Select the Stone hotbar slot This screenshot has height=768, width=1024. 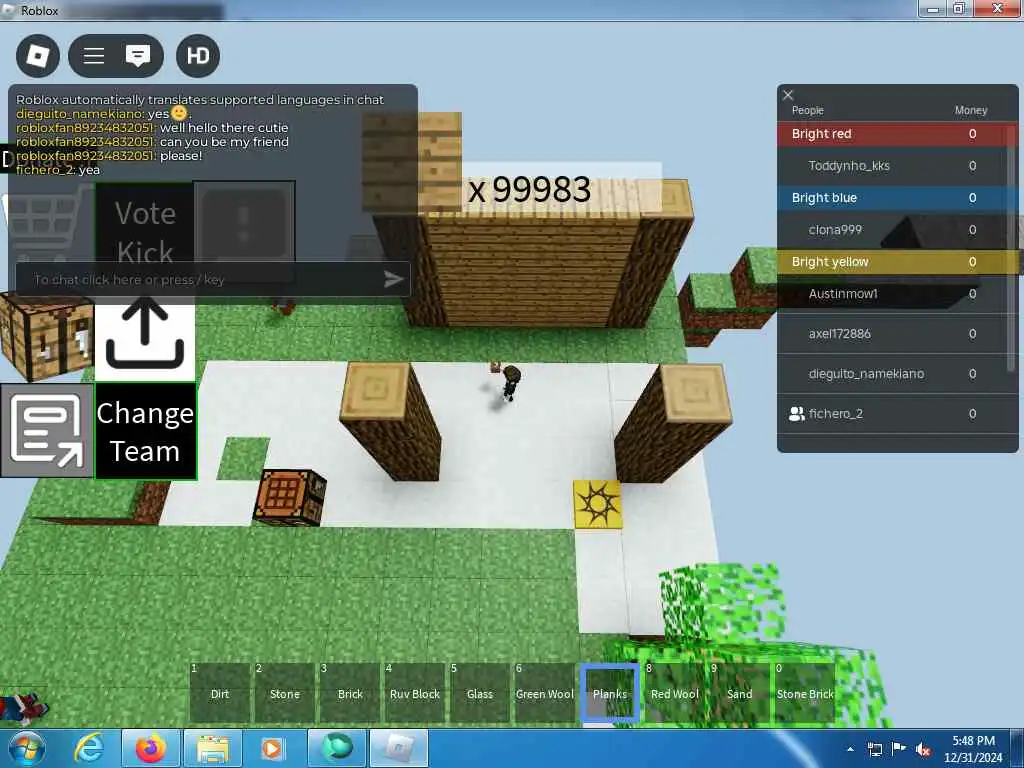(285, 693)
